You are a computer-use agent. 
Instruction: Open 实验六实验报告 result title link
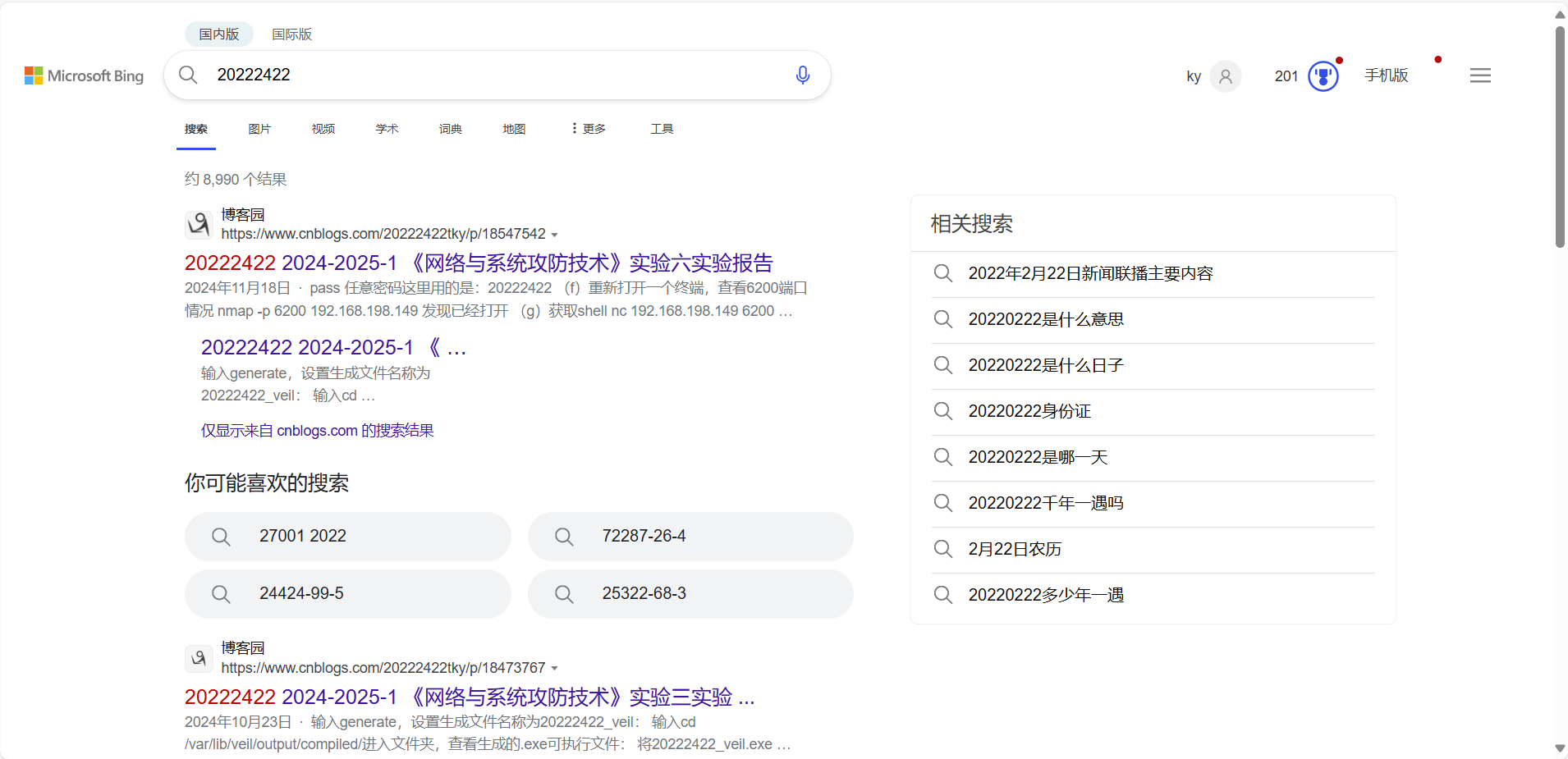[479, 263]
